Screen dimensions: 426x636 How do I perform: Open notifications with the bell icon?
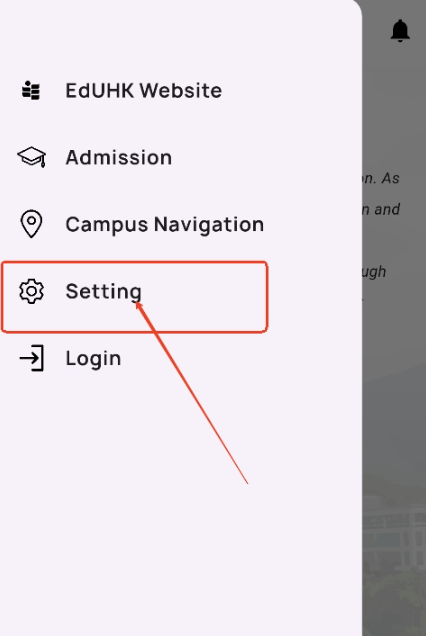tap(400, 30)
